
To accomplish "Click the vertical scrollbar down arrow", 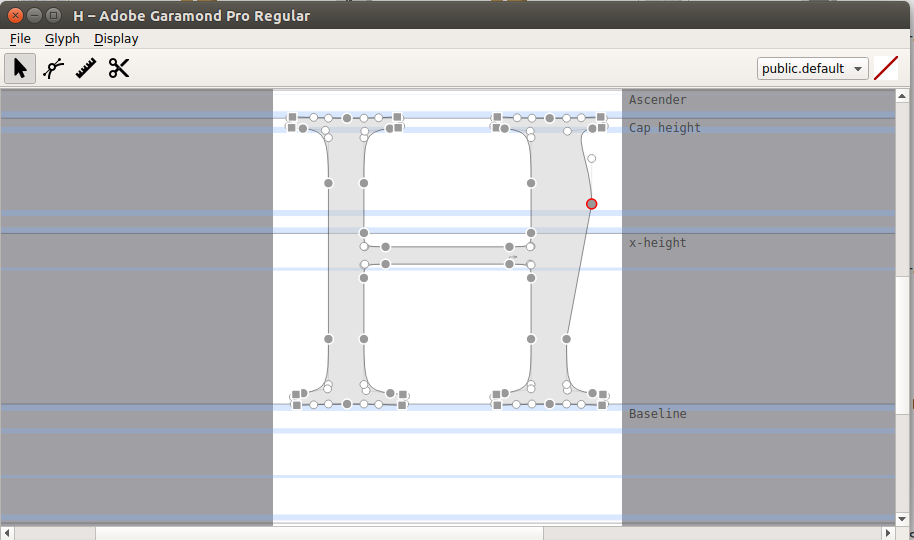I will (902, 519).
